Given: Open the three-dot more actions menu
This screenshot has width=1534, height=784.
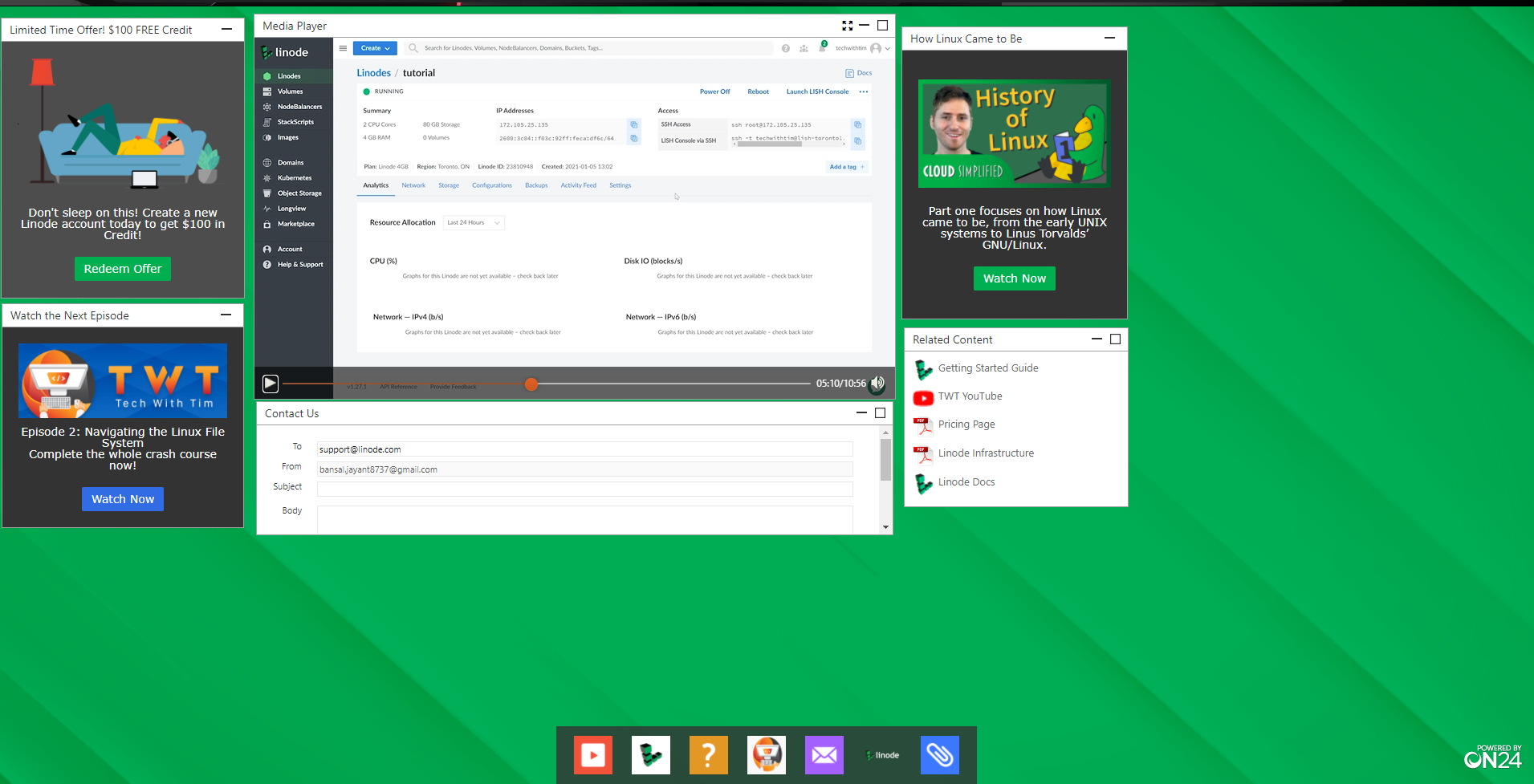Looking at the screenshot, I should coord(864,91).
